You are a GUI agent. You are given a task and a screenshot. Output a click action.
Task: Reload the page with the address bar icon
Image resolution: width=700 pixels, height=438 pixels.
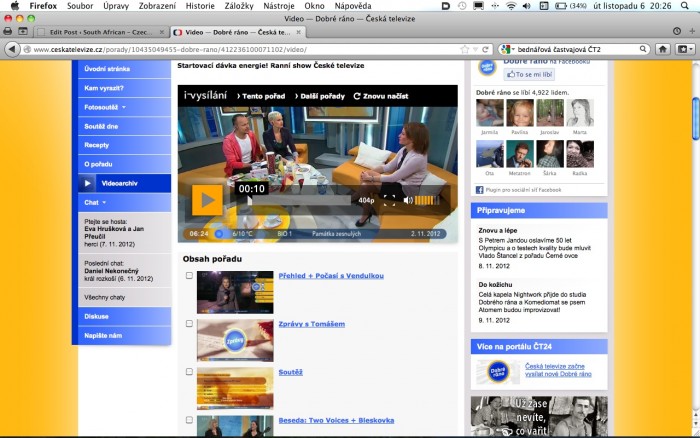click(x=485, y=49)
